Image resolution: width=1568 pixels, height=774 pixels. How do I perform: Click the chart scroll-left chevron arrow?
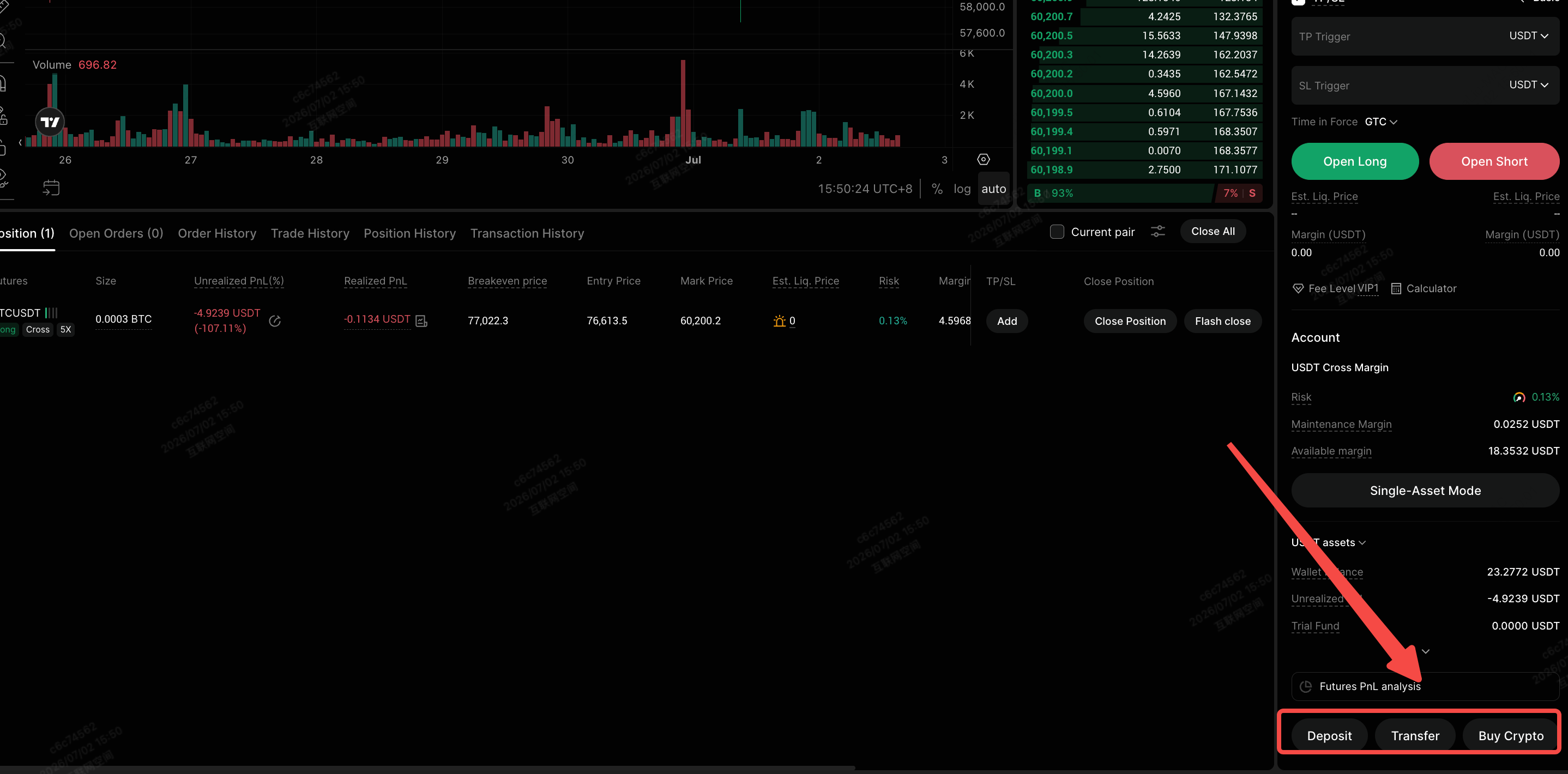[x=20, y=142]
